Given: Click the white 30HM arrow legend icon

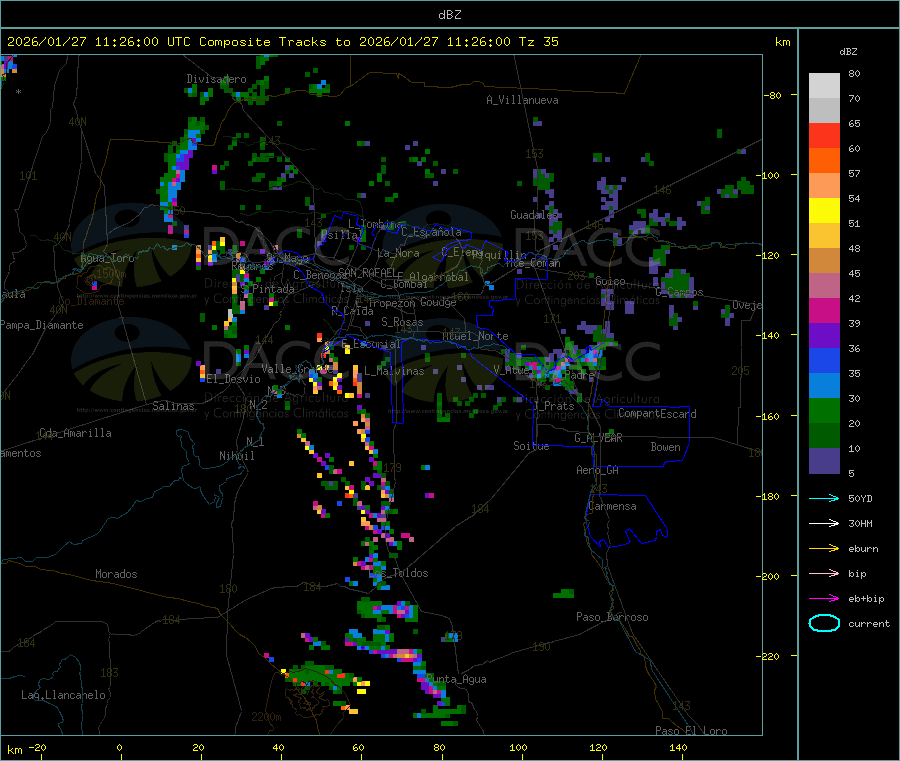Looking at the screenshot, I should coord(824,523).
